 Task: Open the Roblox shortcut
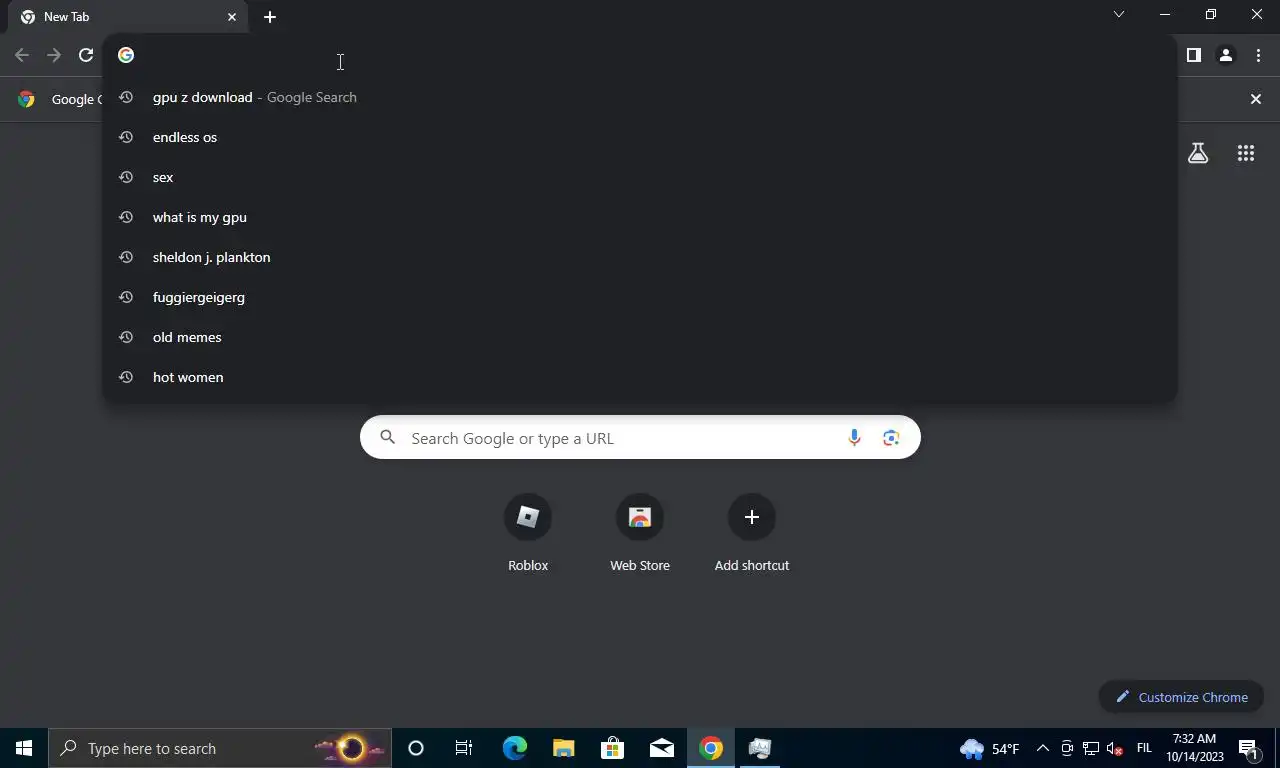(x=528, y=535)
